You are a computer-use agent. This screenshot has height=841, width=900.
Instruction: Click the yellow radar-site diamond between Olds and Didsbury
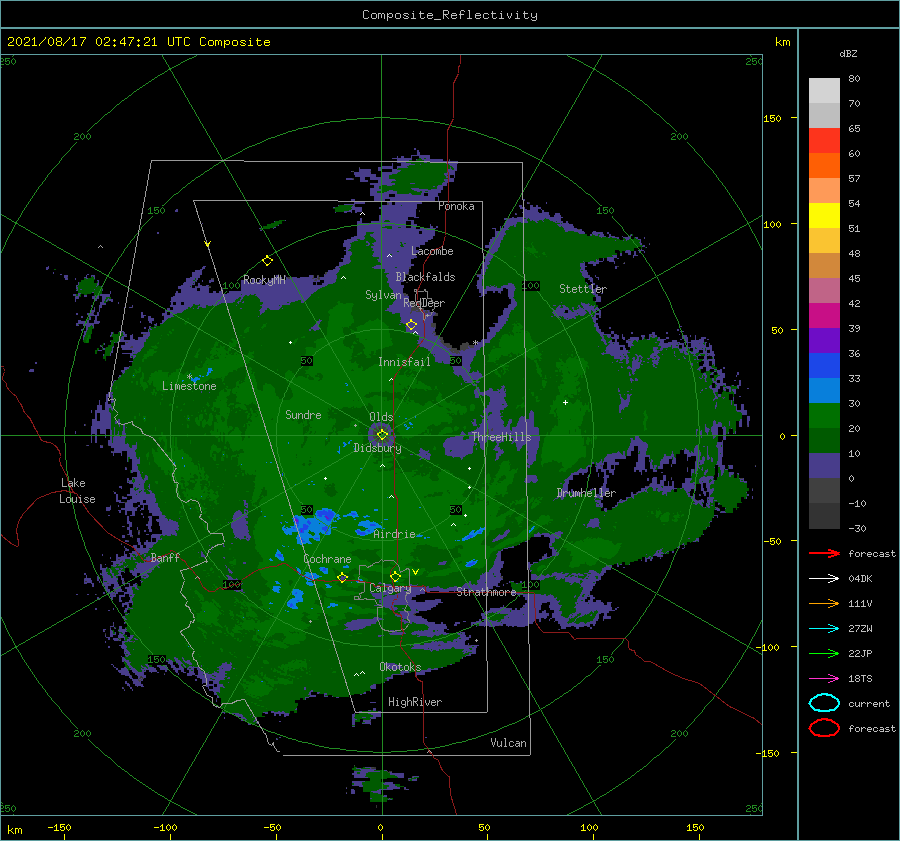pyautogui.click(x=382, y=435)
